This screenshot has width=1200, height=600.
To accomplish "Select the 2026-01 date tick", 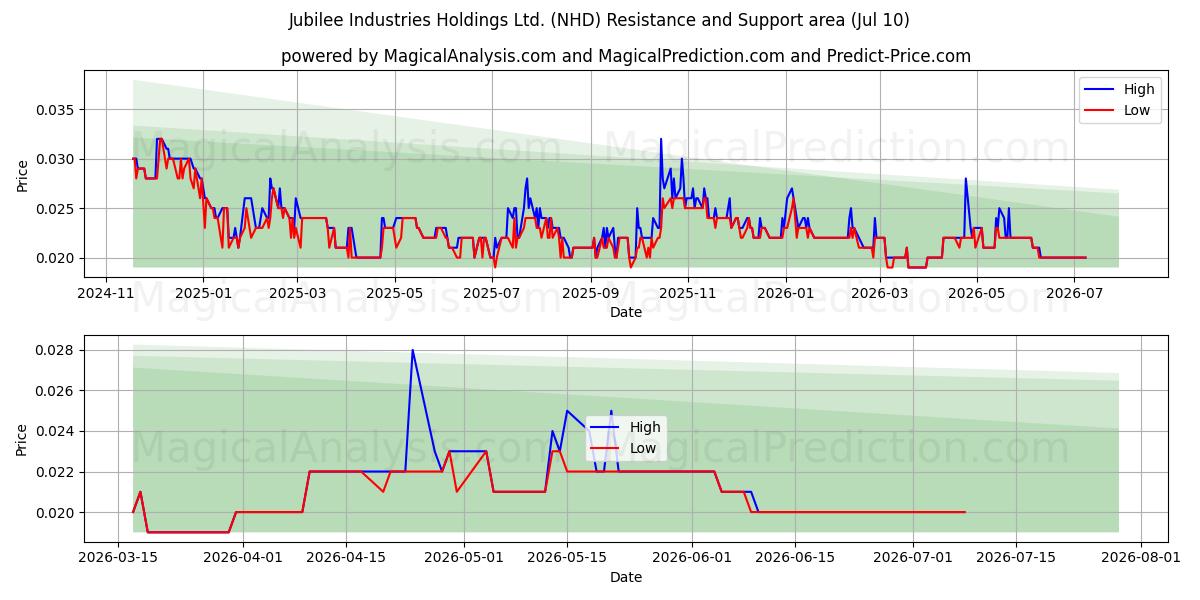I will (786, 293).
